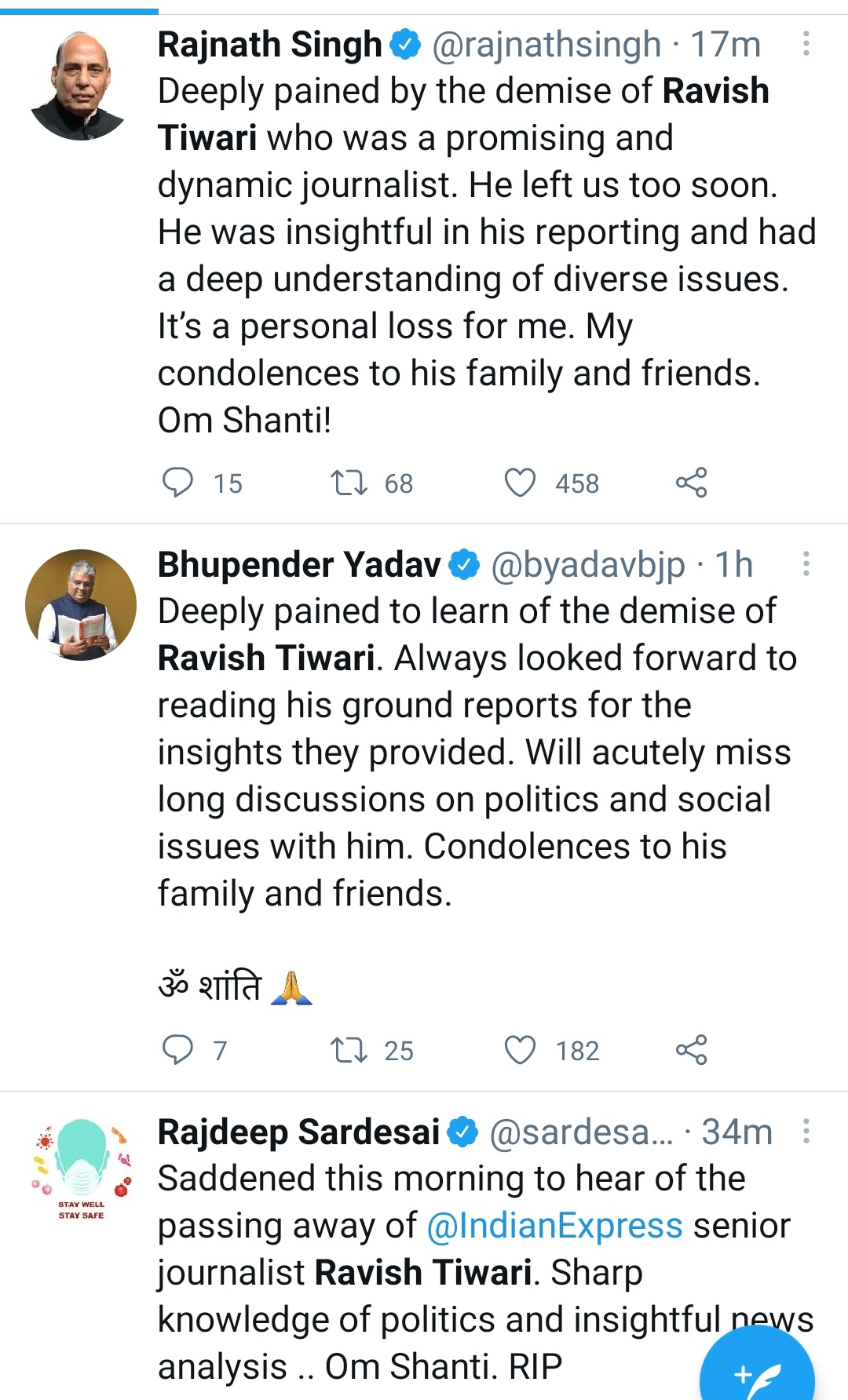Open more options on Rajdeep Sardesai's tweet
Image resolution: width=848 pixels, height=1400 pixels.
click(806, 1132)
